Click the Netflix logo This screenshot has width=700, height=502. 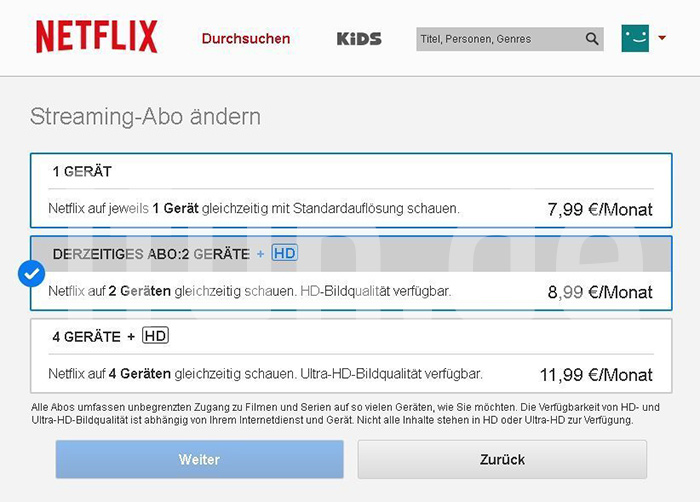pos(96,37)
